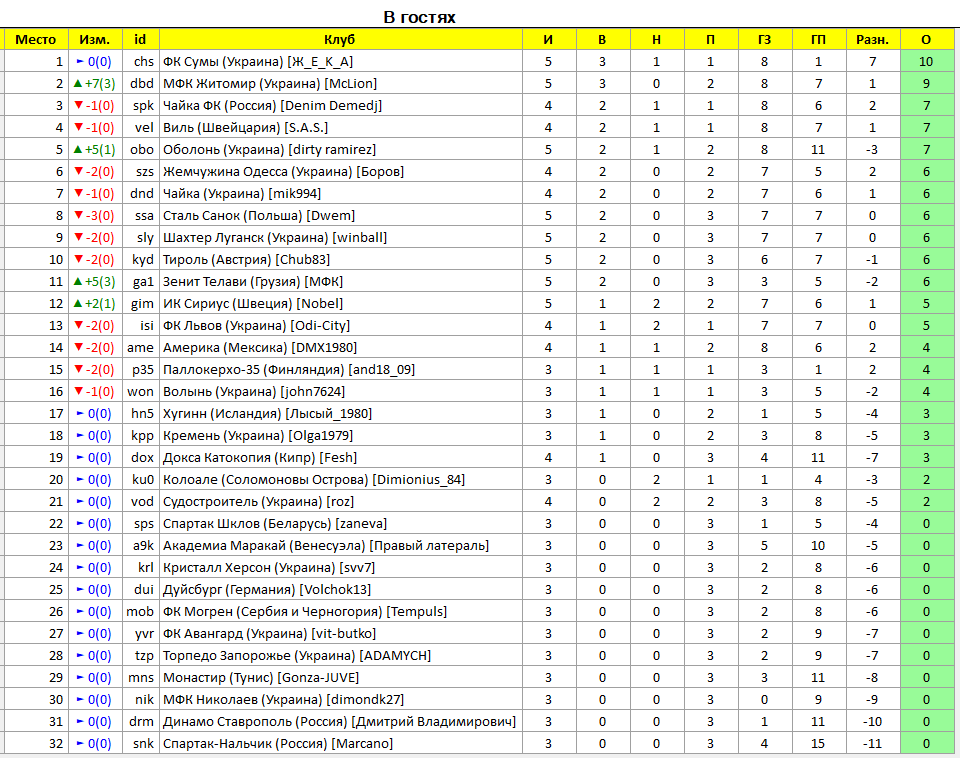Click id 'a9k' in Академиа Маракай row
This screenshot has height=758, width=960.
143,547
